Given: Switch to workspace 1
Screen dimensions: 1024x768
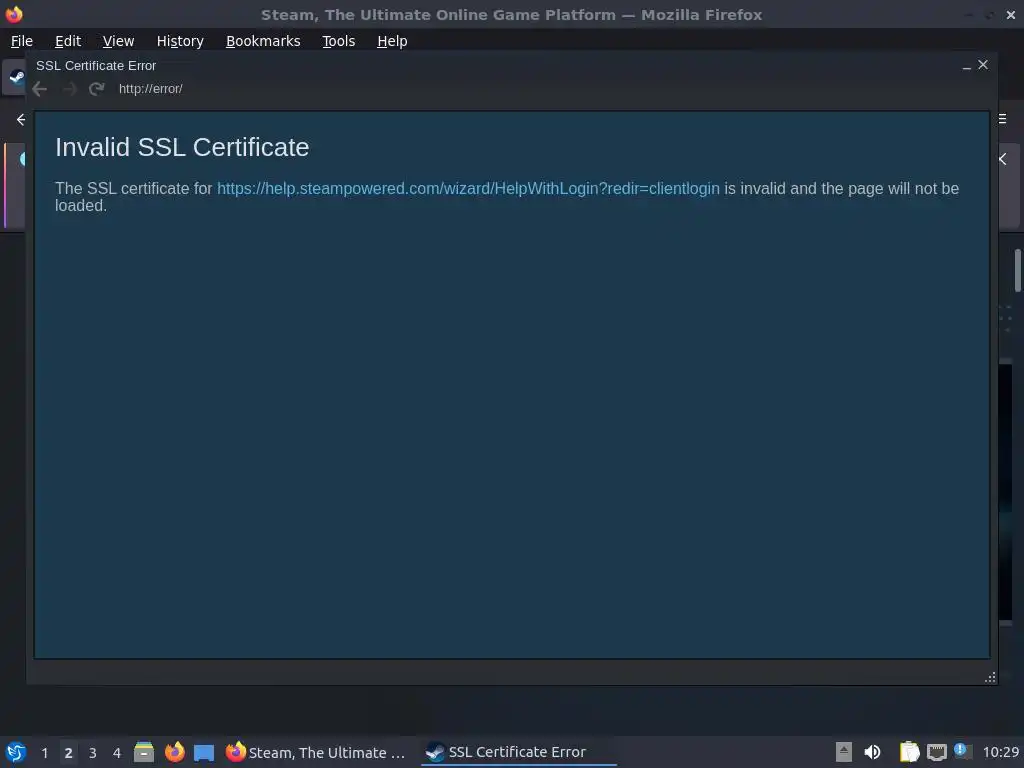Looking at the screenshot, I should tap(44, 753).
